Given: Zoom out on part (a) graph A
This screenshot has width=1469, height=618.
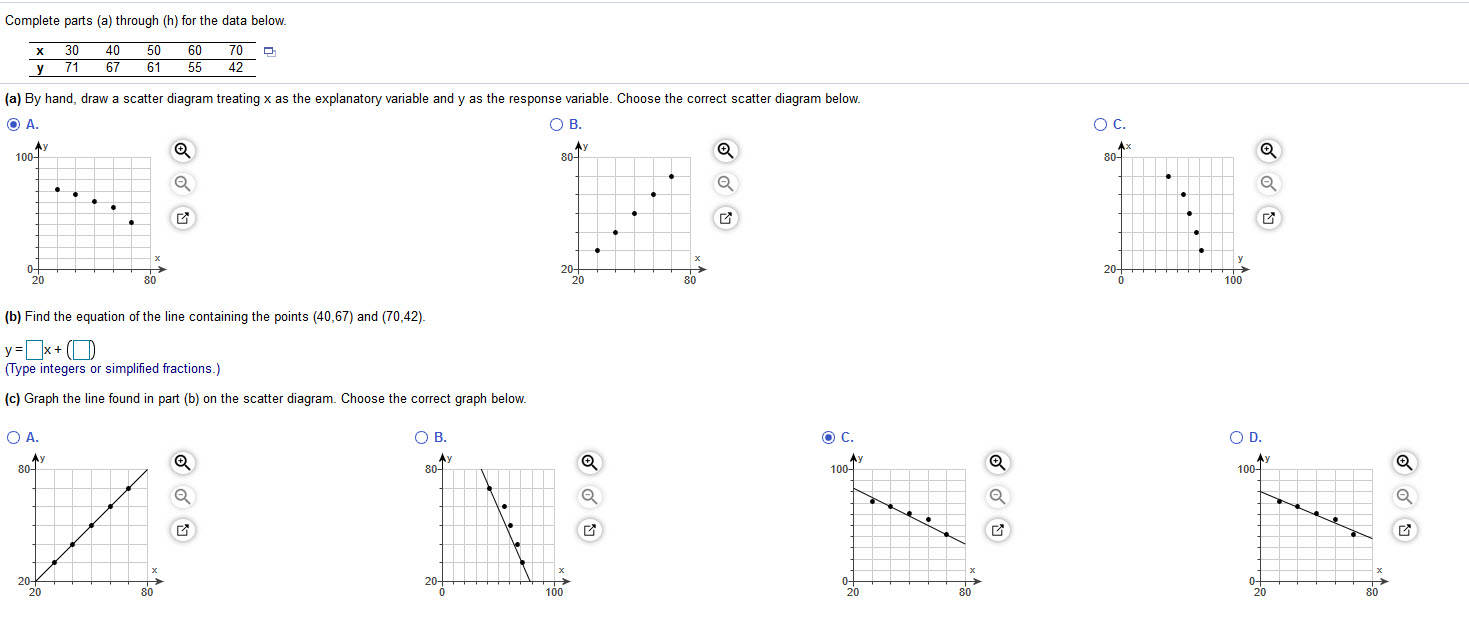Looking at the screenshot, I should [x=181, y=184].
